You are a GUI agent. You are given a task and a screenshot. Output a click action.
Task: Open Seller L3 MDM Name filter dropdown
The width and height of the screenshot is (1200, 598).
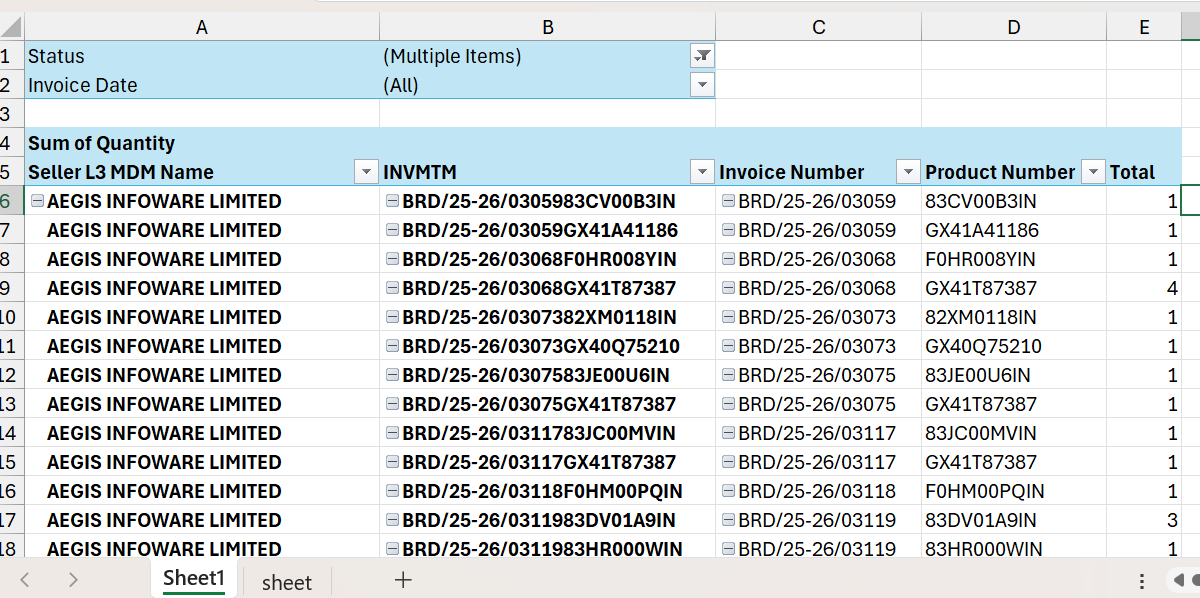[x=366, y=172]
